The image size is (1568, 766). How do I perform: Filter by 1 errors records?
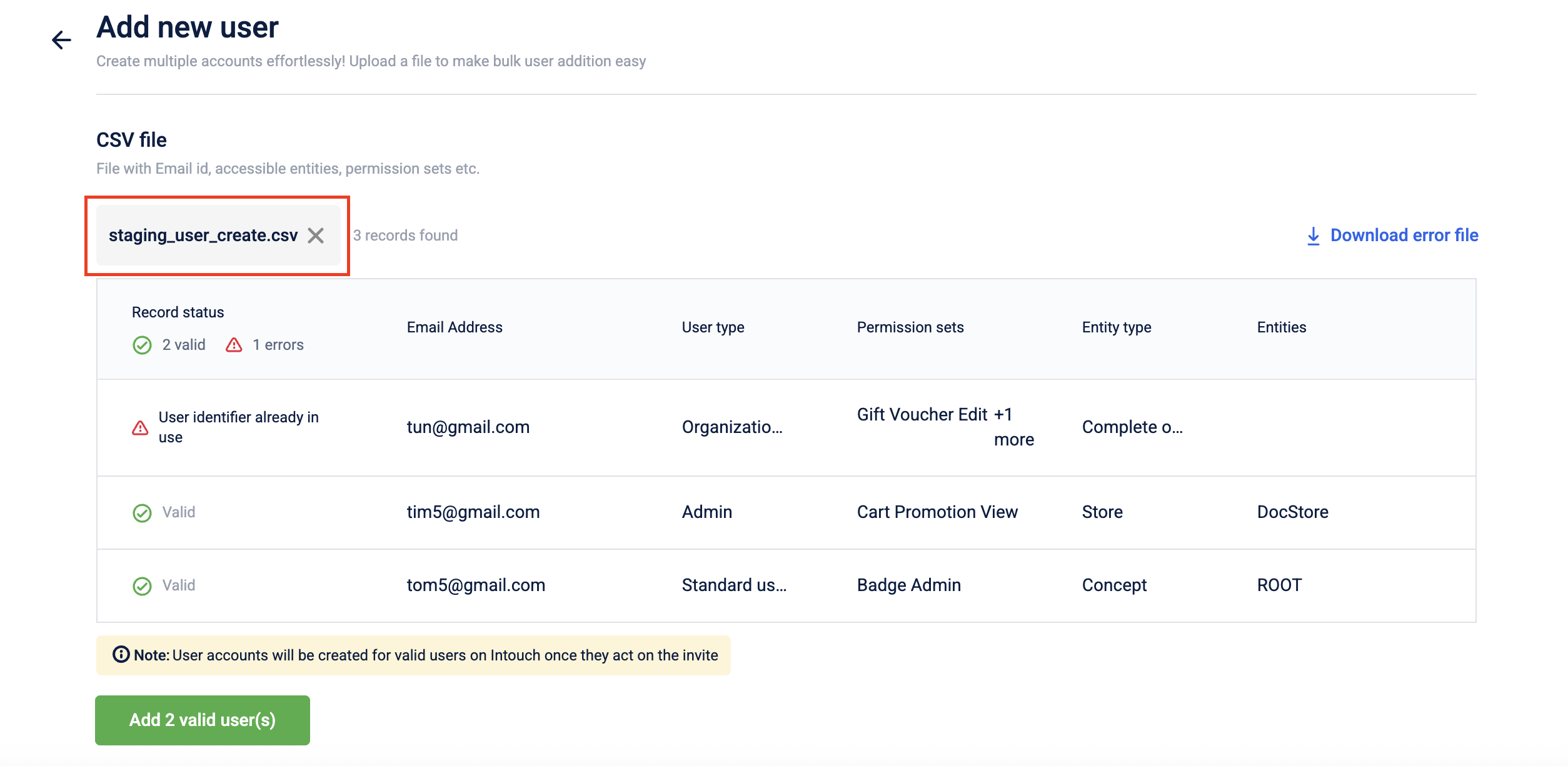(x=278, y=345)
